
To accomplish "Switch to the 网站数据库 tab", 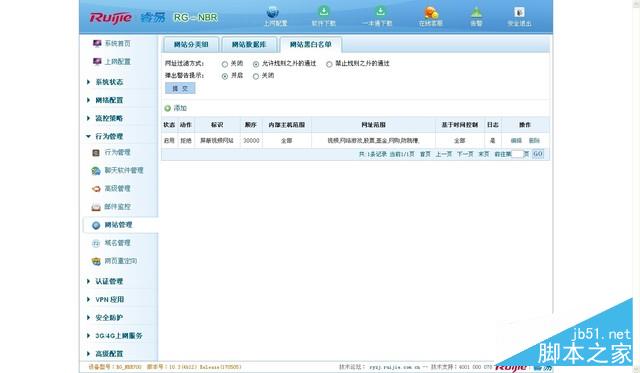I will pyautogui.click(x=249, y=44).
